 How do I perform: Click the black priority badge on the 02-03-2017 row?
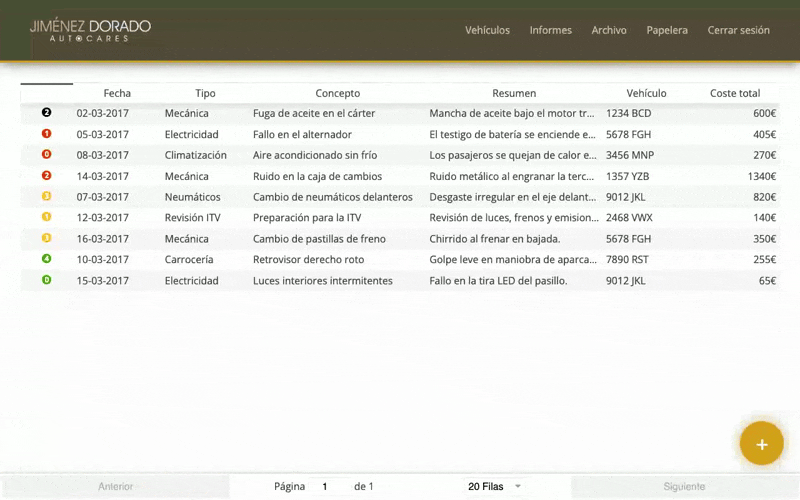[46, 112]
